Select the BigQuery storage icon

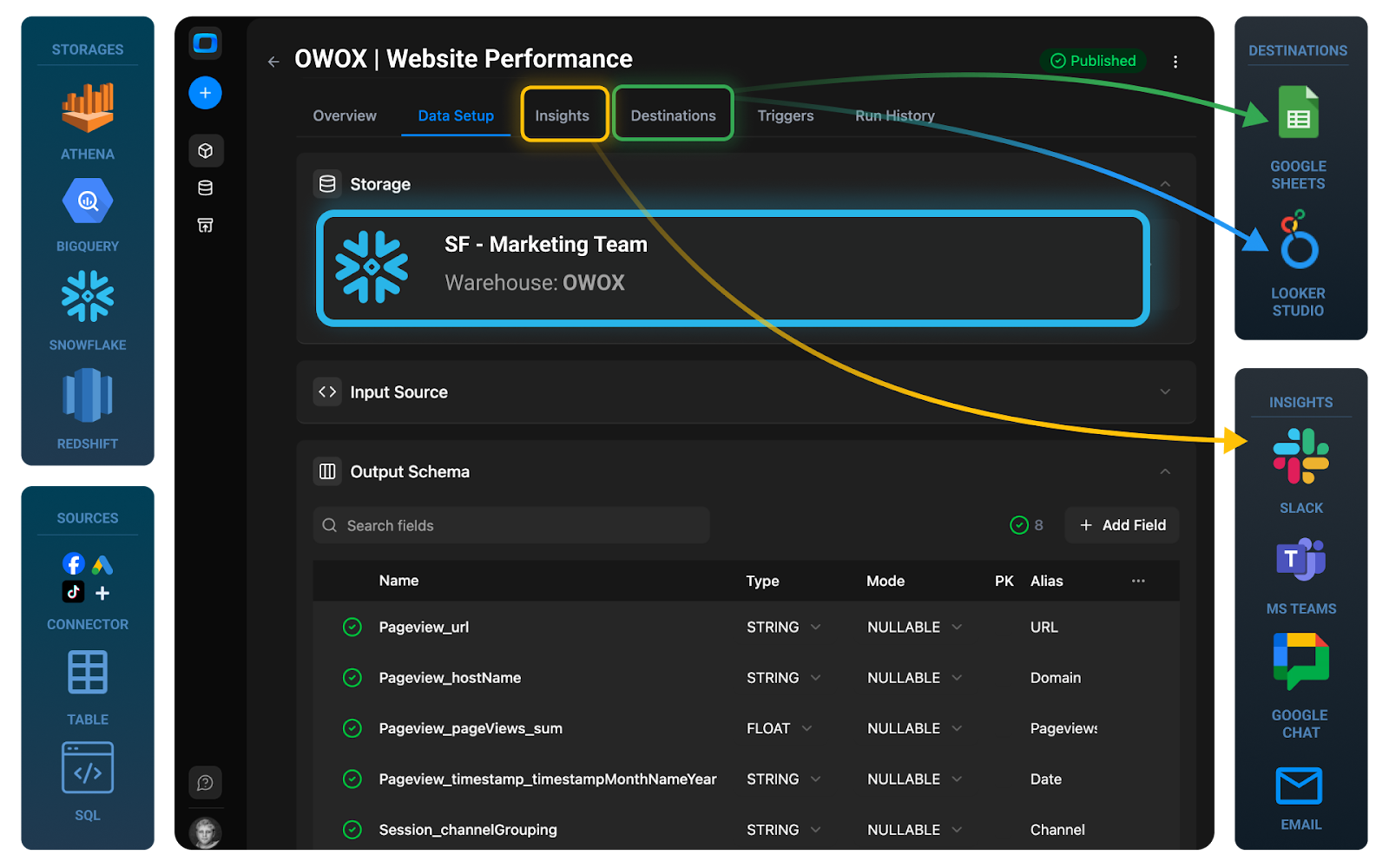87,201
